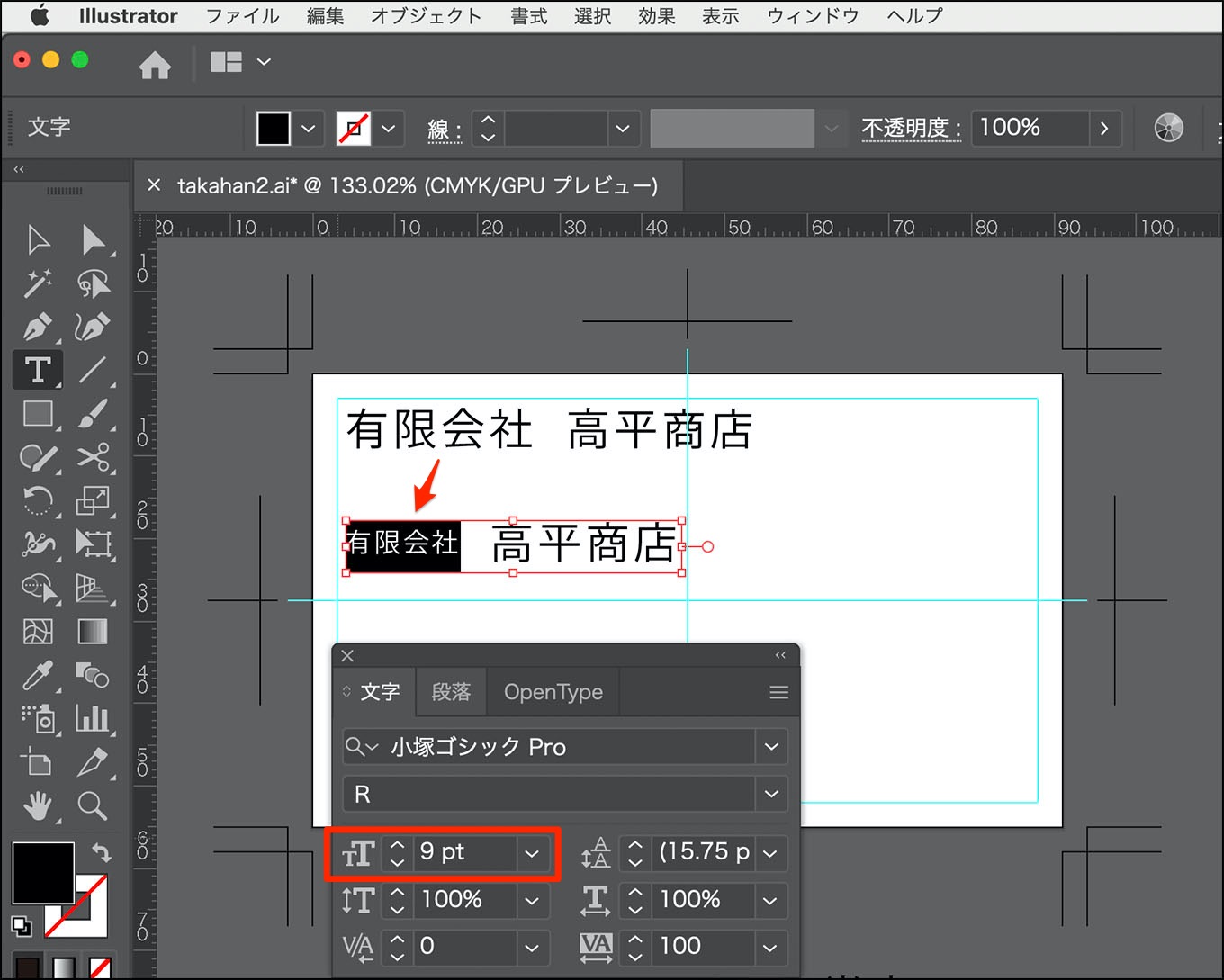Open the arrange documents layout switcher
Screen dimensions: 1224x980
tap(240, 62)
